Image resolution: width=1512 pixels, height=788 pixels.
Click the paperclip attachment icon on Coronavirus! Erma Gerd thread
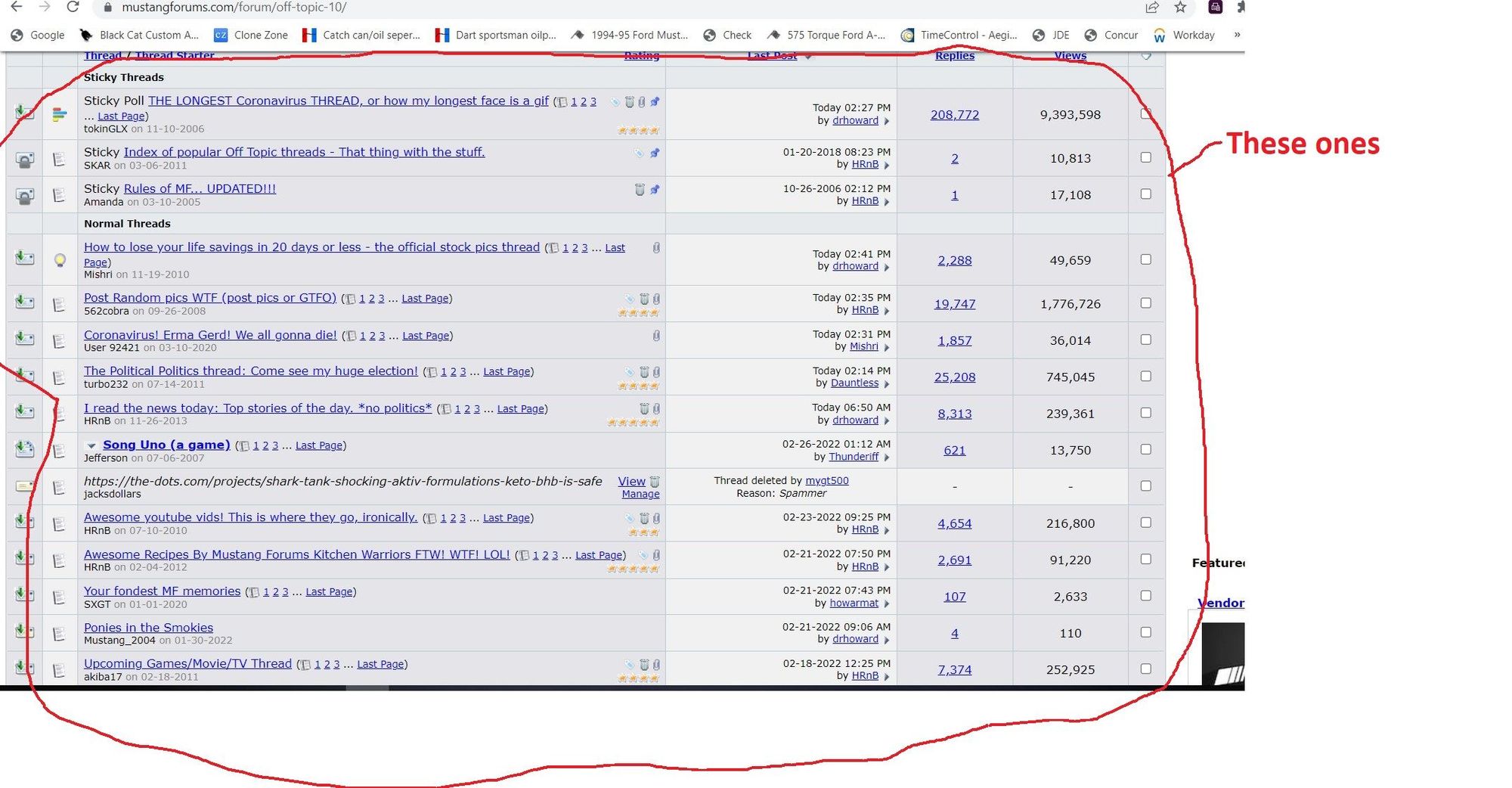point(656,335)
